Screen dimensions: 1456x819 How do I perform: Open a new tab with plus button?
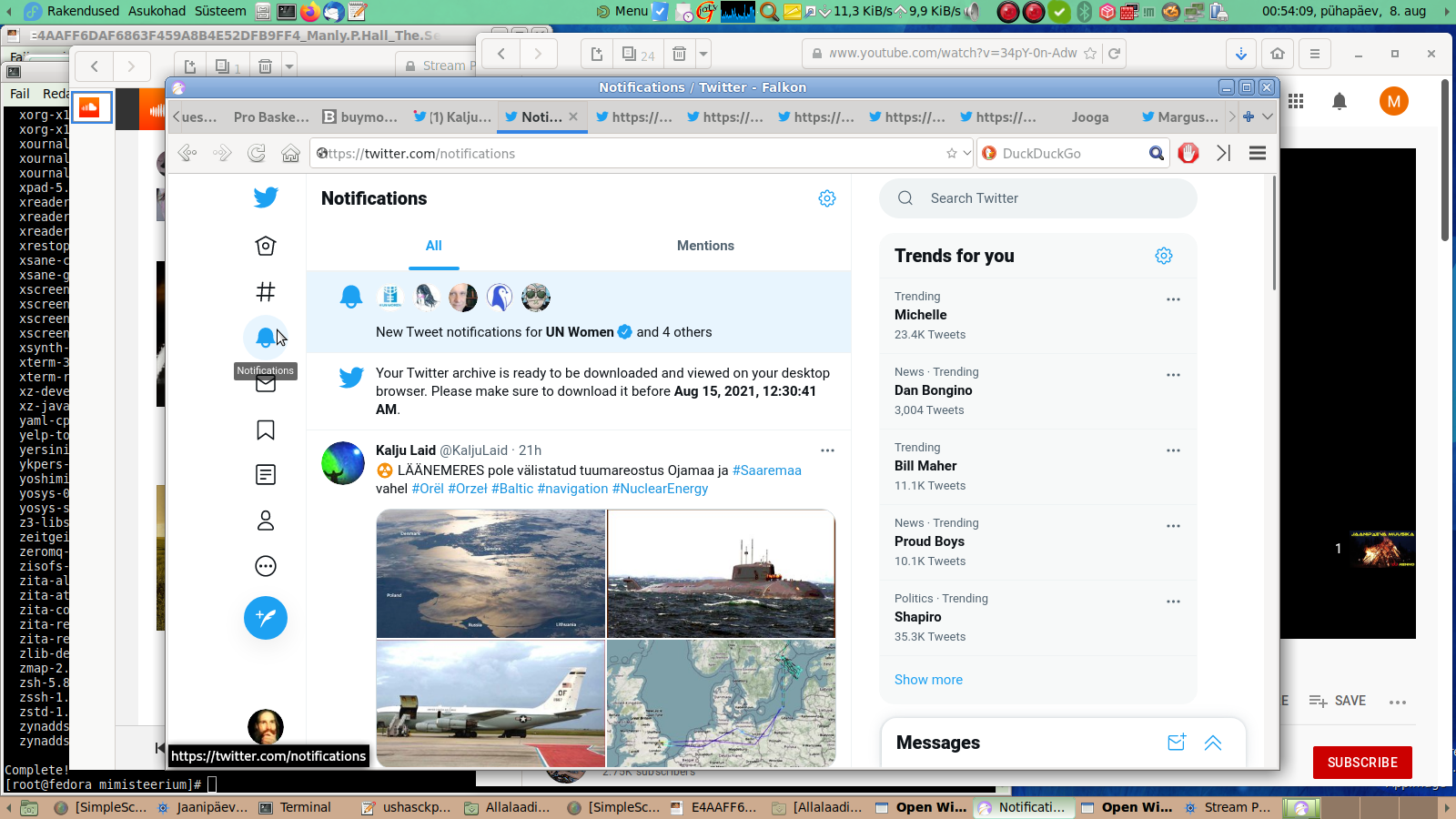1249,116
